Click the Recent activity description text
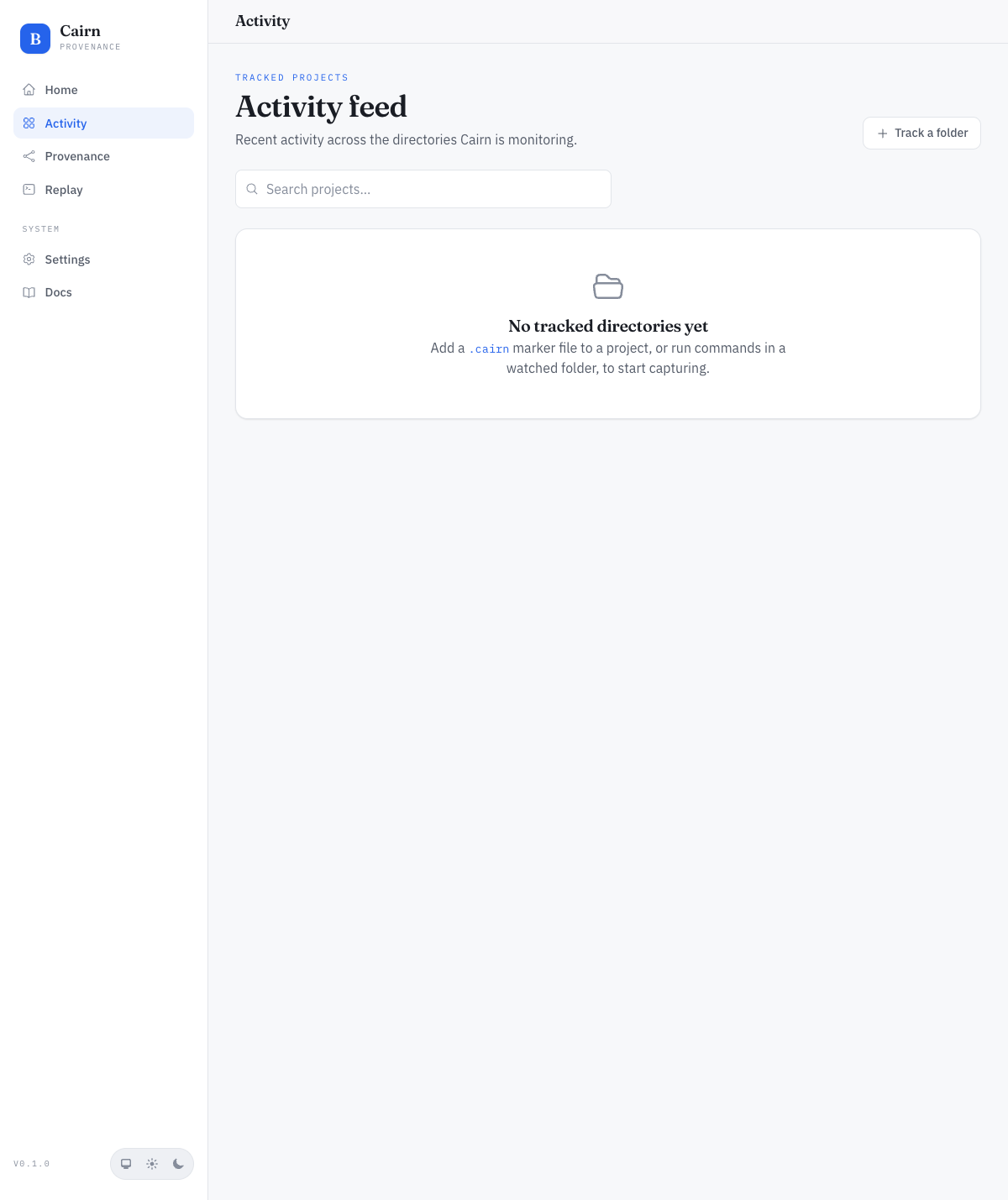This screenshot has height=1200, width=1008. 406,139
